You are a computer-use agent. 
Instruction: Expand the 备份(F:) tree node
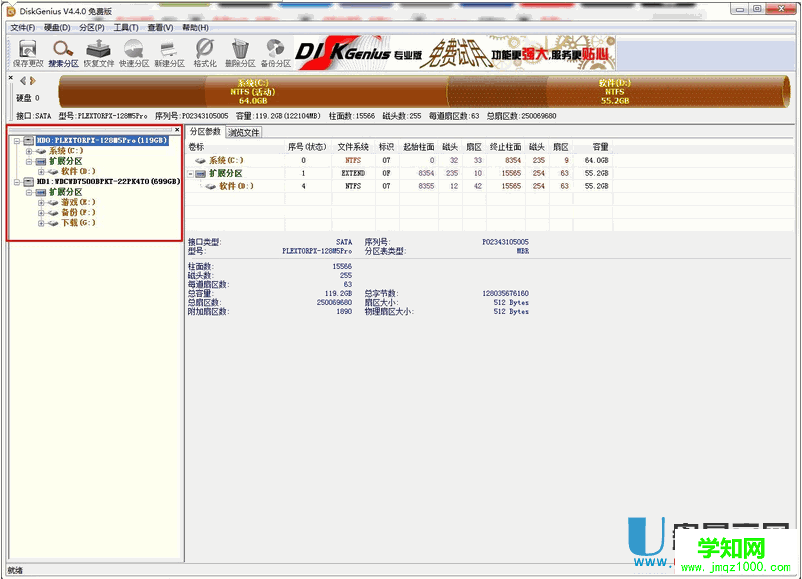coord(41,212)
